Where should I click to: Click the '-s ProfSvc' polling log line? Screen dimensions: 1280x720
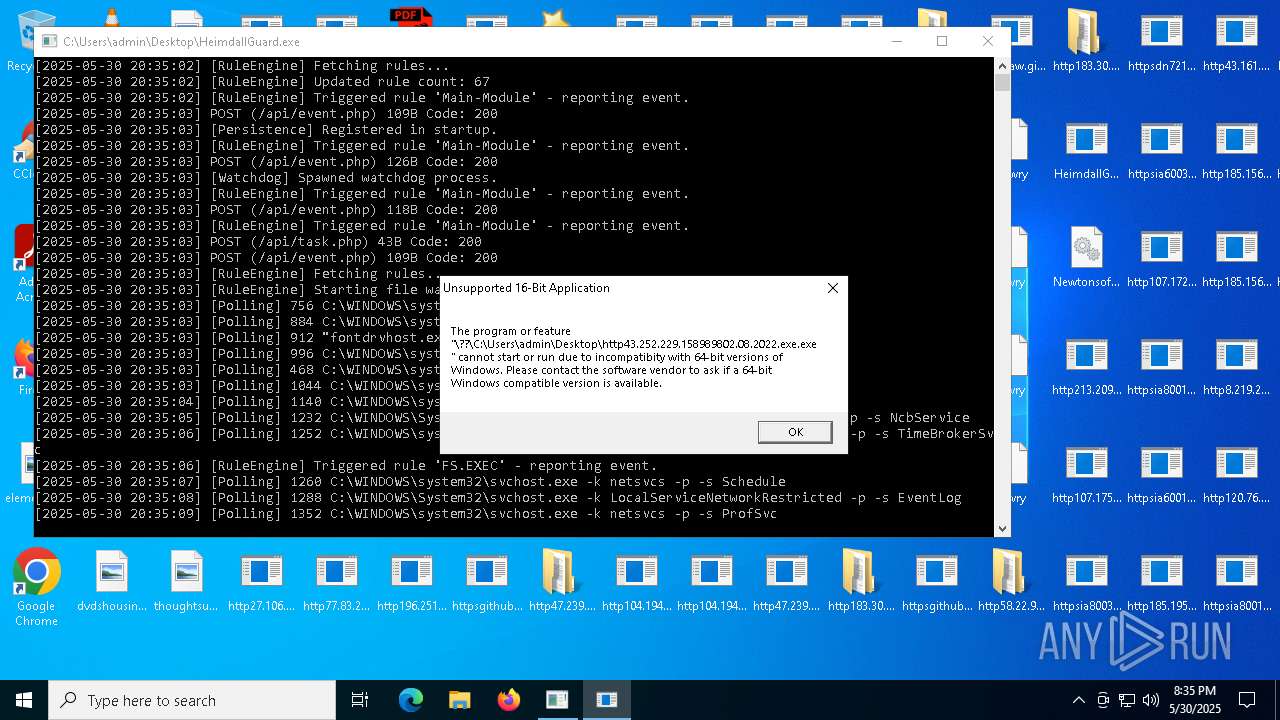[x=406, y=514]
